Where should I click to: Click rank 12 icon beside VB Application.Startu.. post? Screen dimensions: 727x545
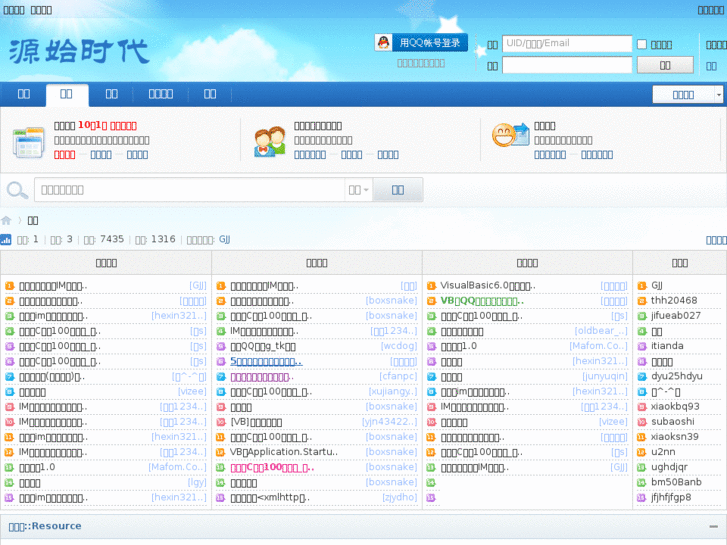221,452
